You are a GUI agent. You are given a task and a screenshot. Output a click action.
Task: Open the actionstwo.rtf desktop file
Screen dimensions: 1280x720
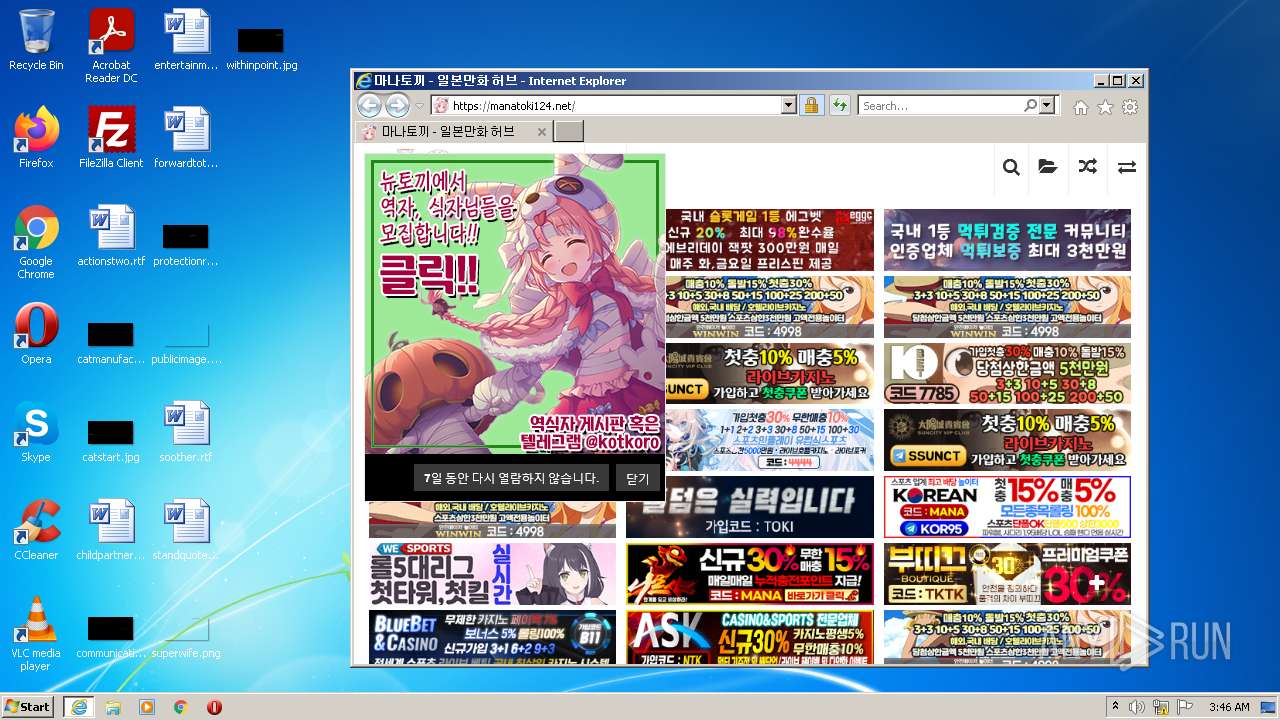click(x=111, y=236)
